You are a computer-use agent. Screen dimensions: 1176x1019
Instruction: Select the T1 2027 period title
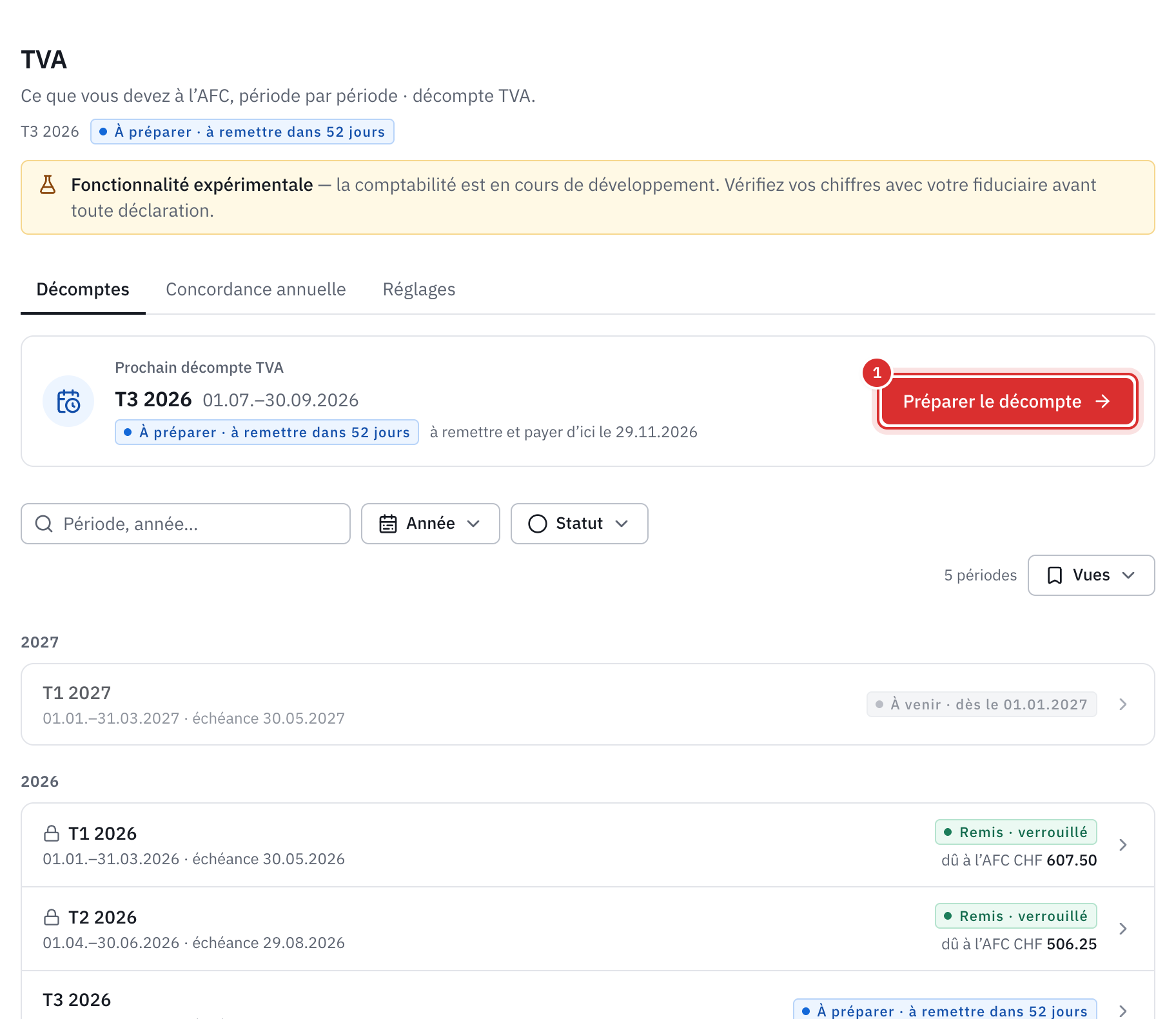coord(77,693)
